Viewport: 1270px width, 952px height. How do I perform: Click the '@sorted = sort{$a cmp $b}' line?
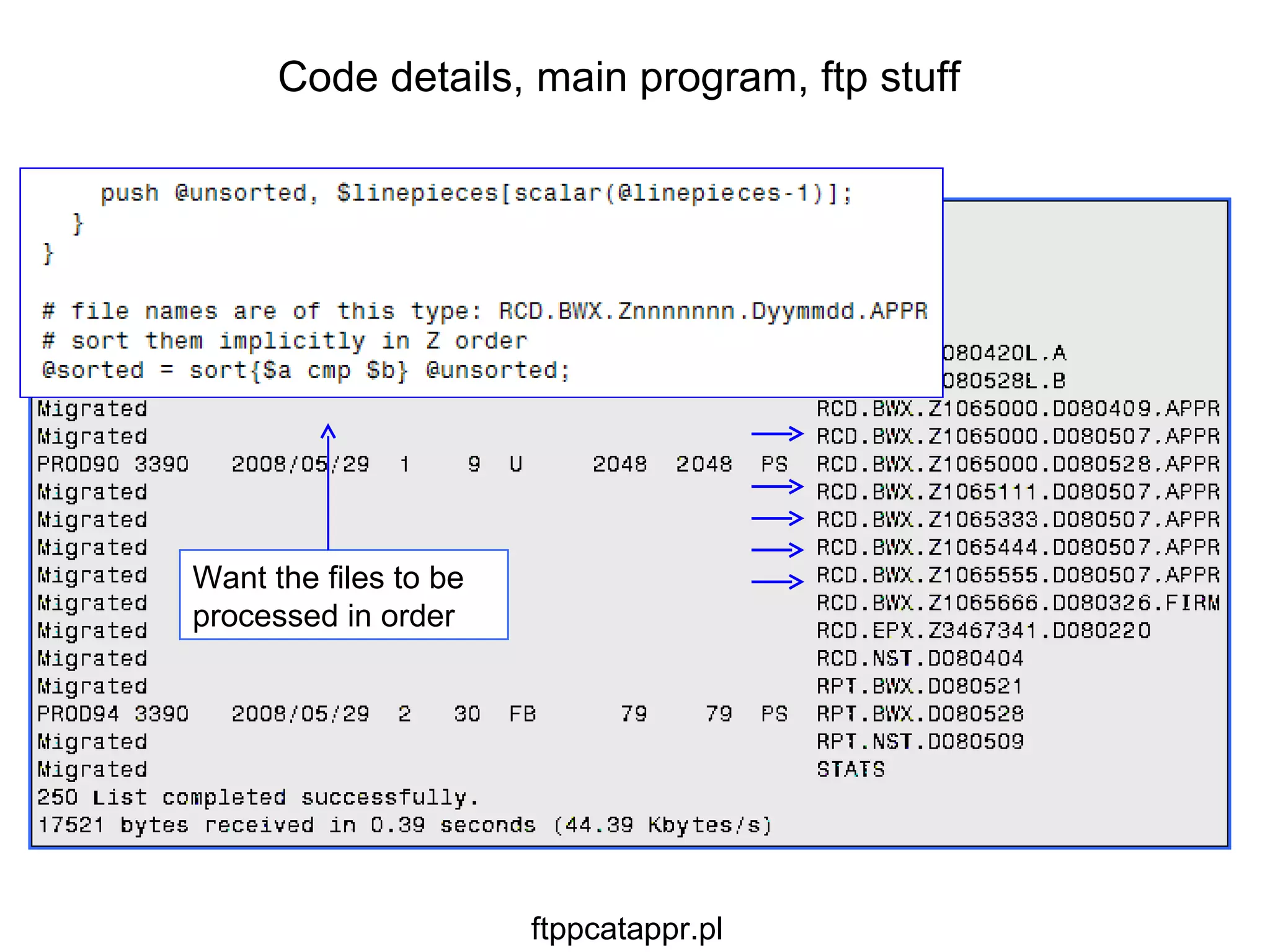point(306,370)
